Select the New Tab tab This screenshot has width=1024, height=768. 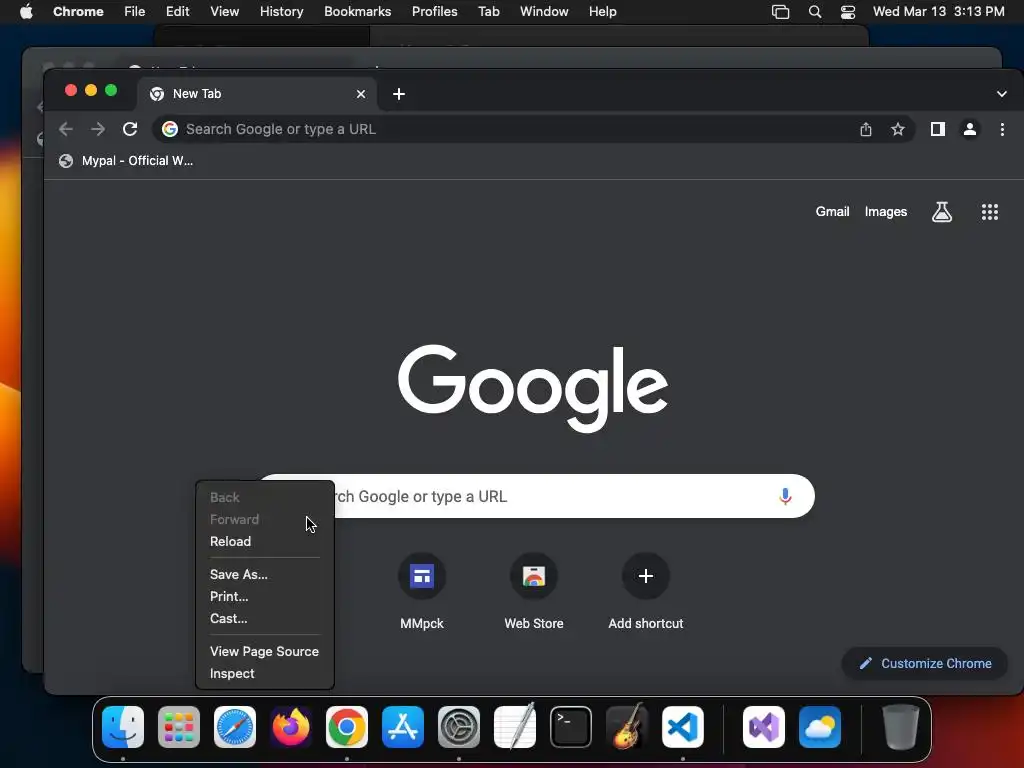(x=257, y=94)
